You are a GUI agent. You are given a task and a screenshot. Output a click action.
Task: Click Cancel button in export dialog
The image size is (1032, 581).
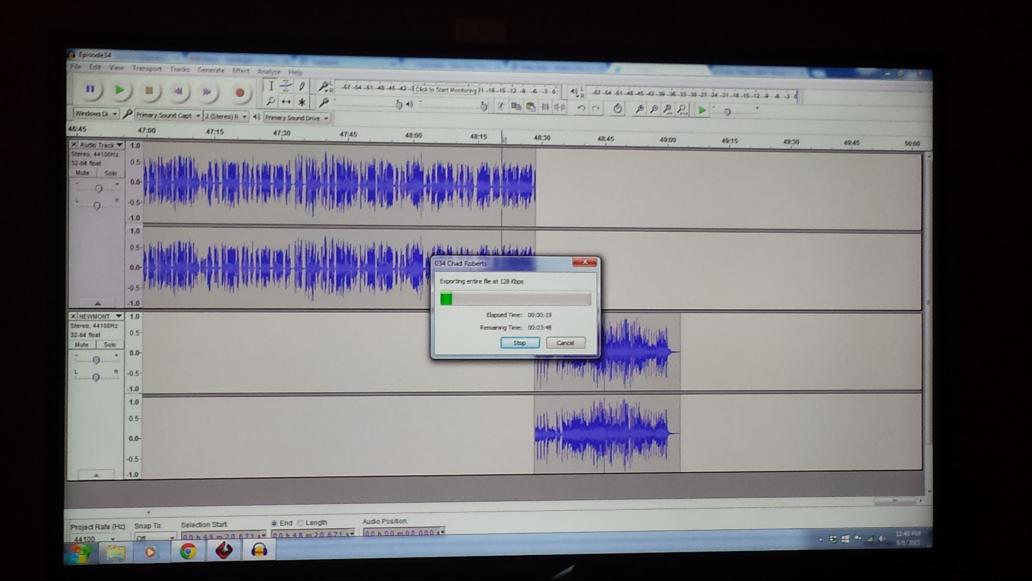(x=565, y=343)
